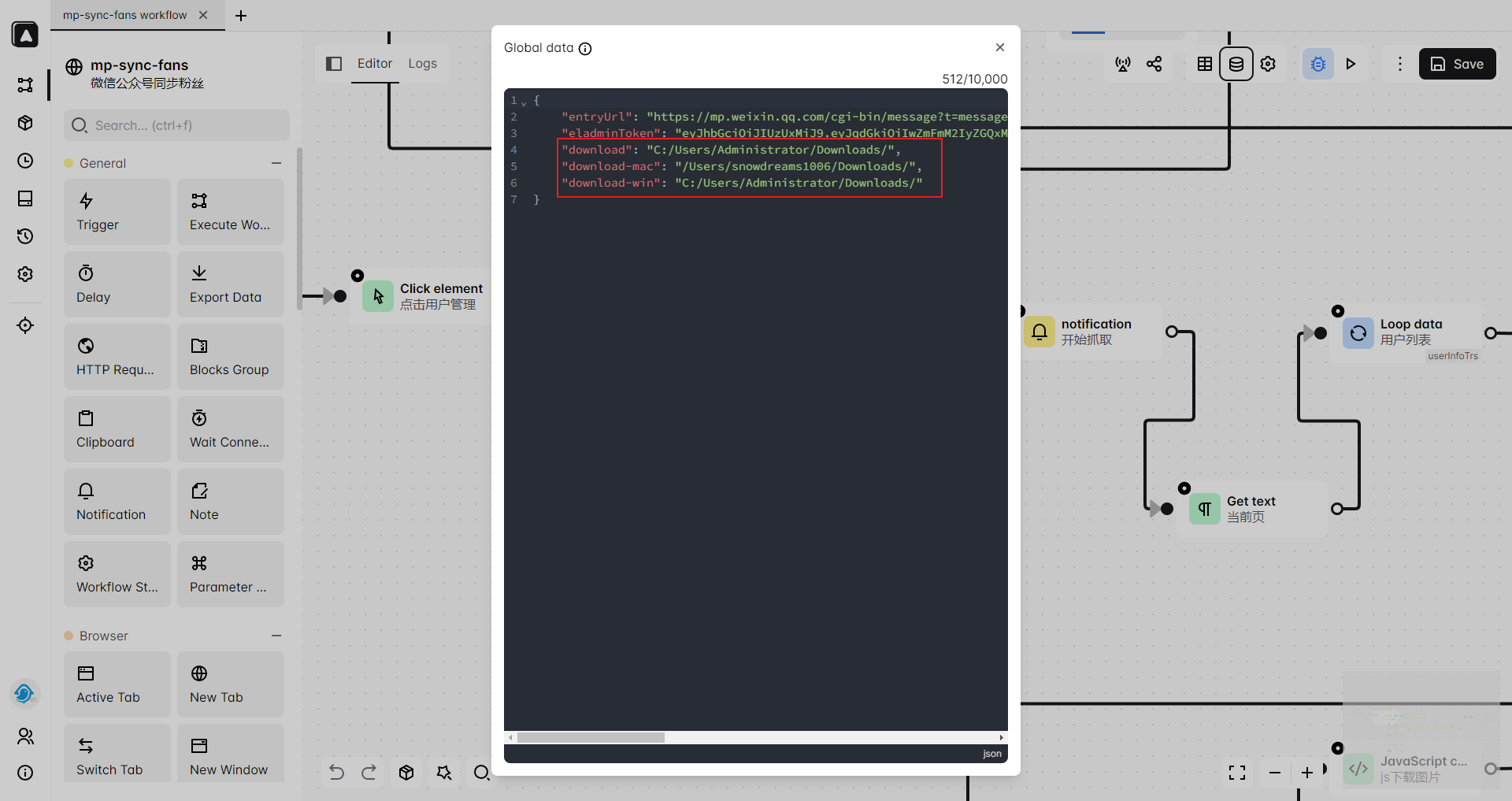Open the Global data database icon
Viewport: 1512px width, 801px height.
pyautogui.click(x=1236, y=64)
